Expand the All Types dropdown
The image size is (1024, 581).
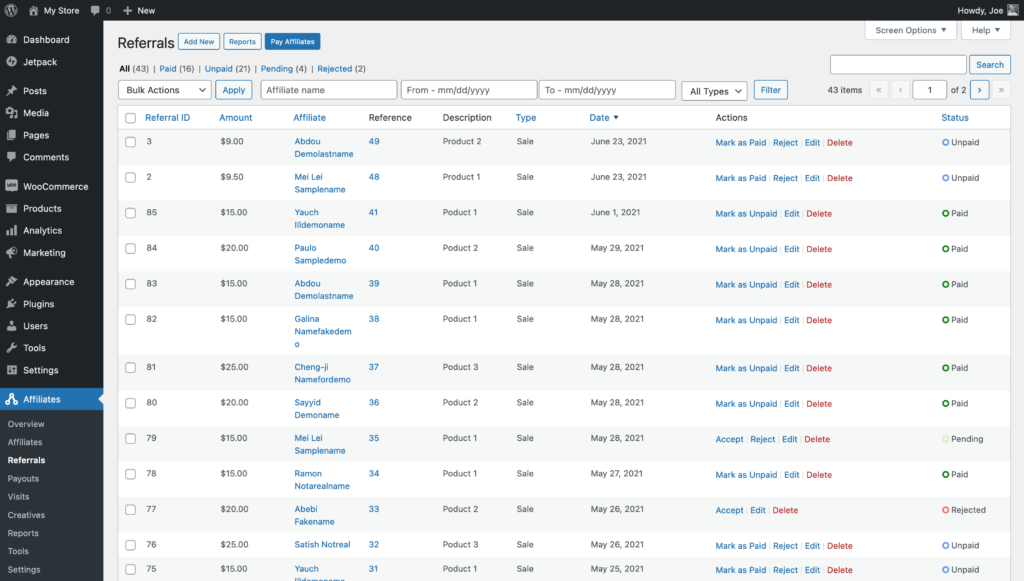point(714,91)
